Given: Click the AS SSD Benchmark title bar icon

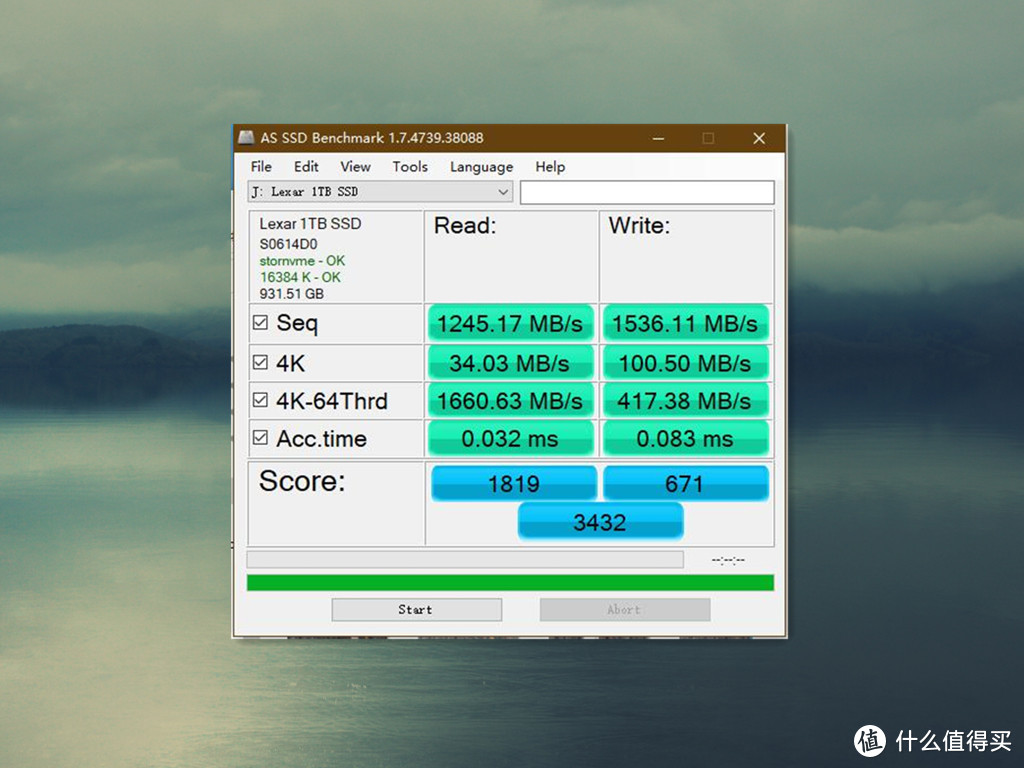Looking at the screenshot, I should [246, 138].
